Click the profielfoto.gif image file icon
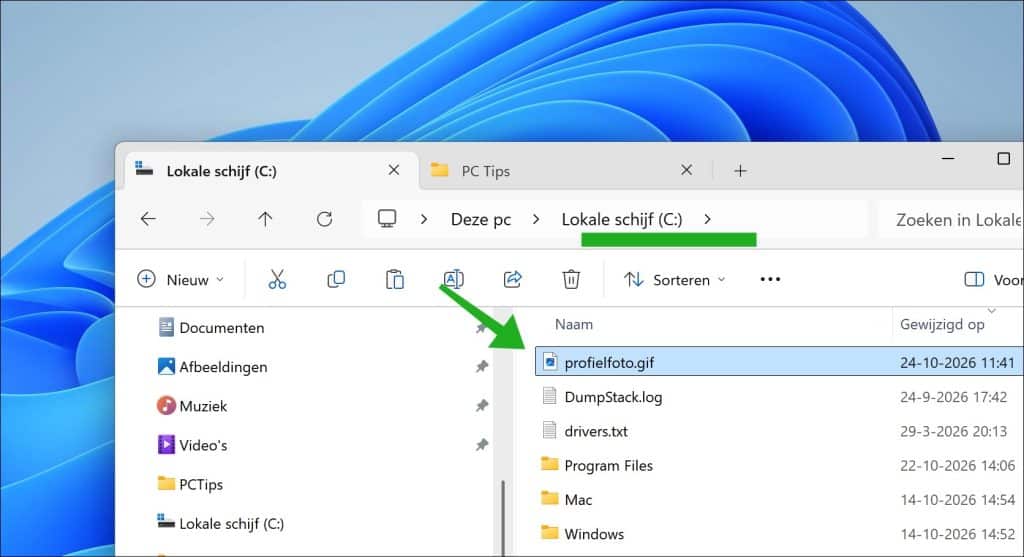1024x557 pixels. click(551, 361)
